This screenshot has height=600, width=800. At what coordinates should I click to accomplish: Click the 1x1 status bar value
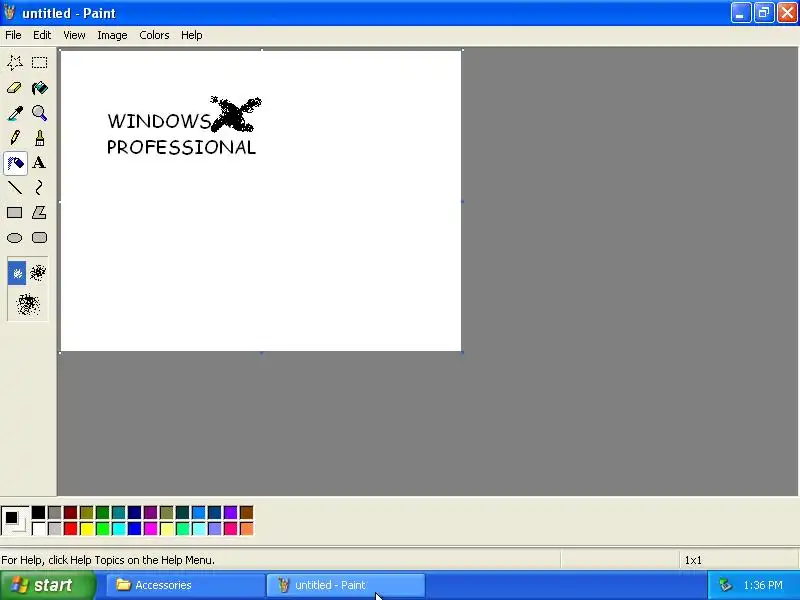coord(693,560)
